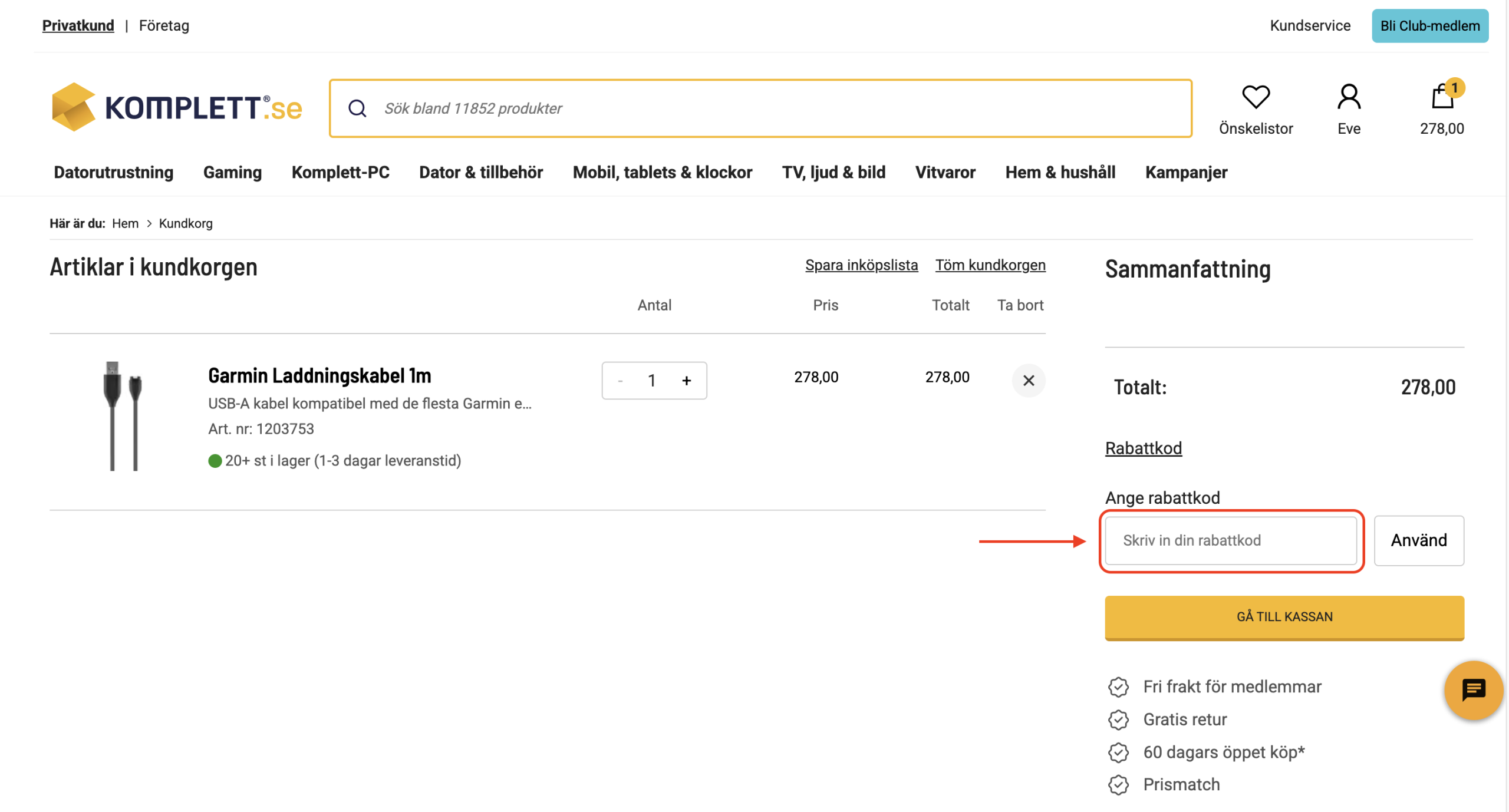The width and height of the screenshot is (1509, 812).
Task: Click Töm kundkorgen link
Action: (x=990, y=265)
